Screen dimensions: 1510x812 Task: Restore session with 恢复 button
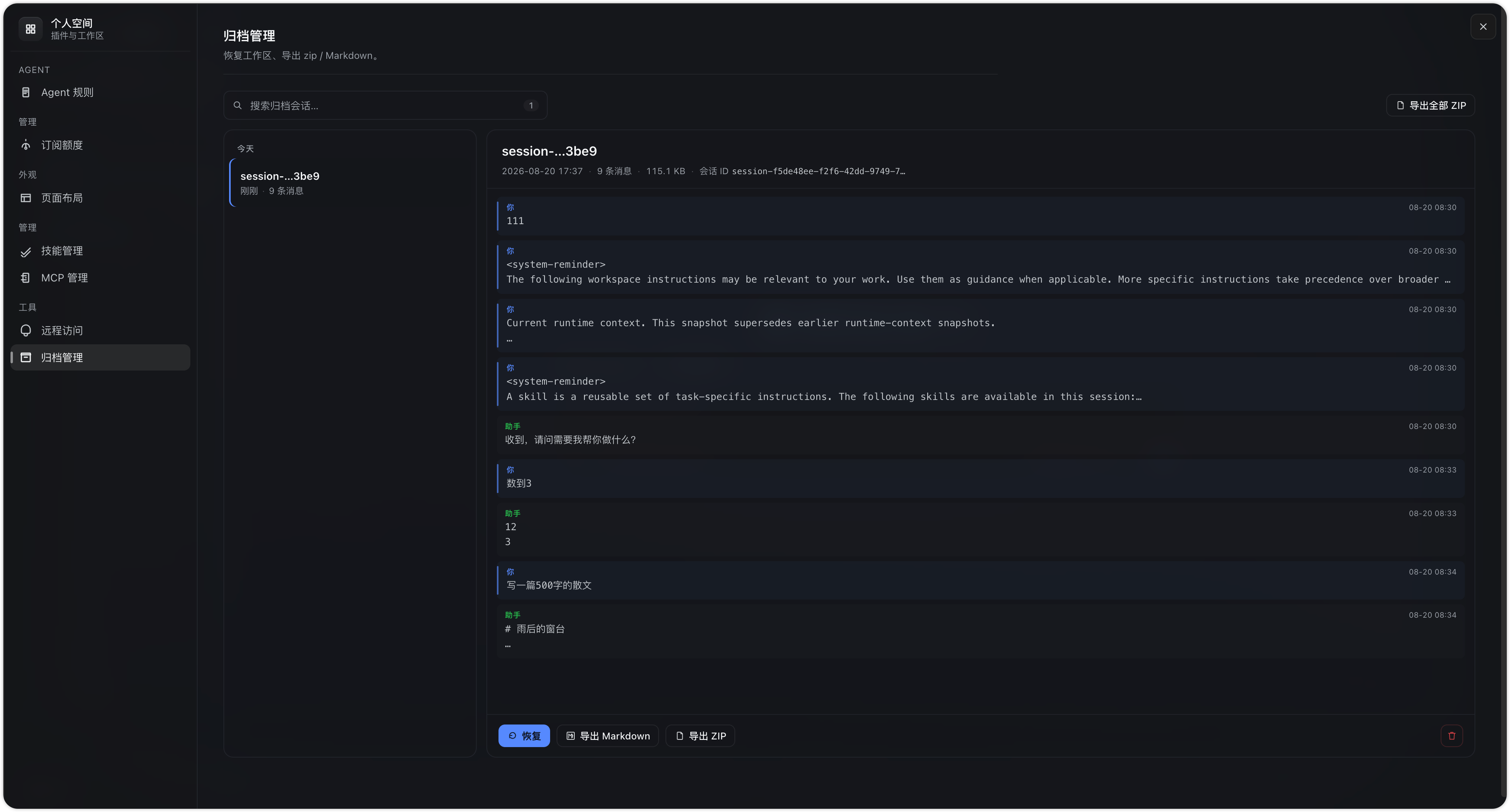[x=524, y=736]
